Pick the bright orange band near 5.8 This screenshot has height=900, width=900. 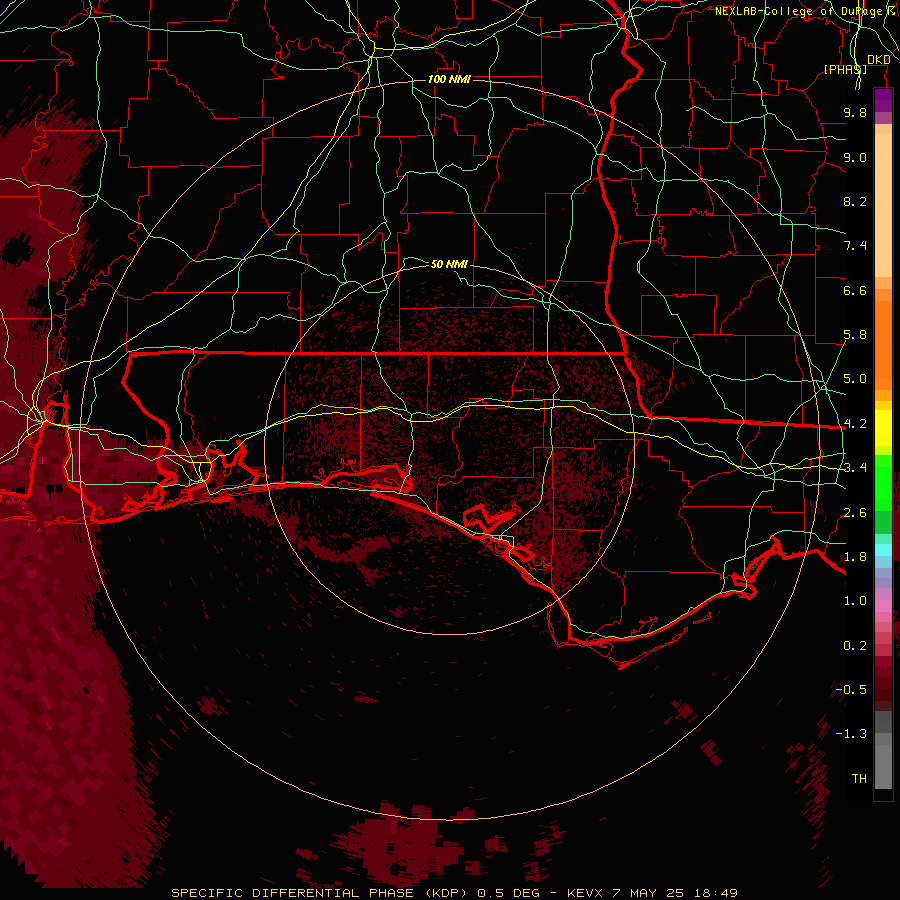883,344
